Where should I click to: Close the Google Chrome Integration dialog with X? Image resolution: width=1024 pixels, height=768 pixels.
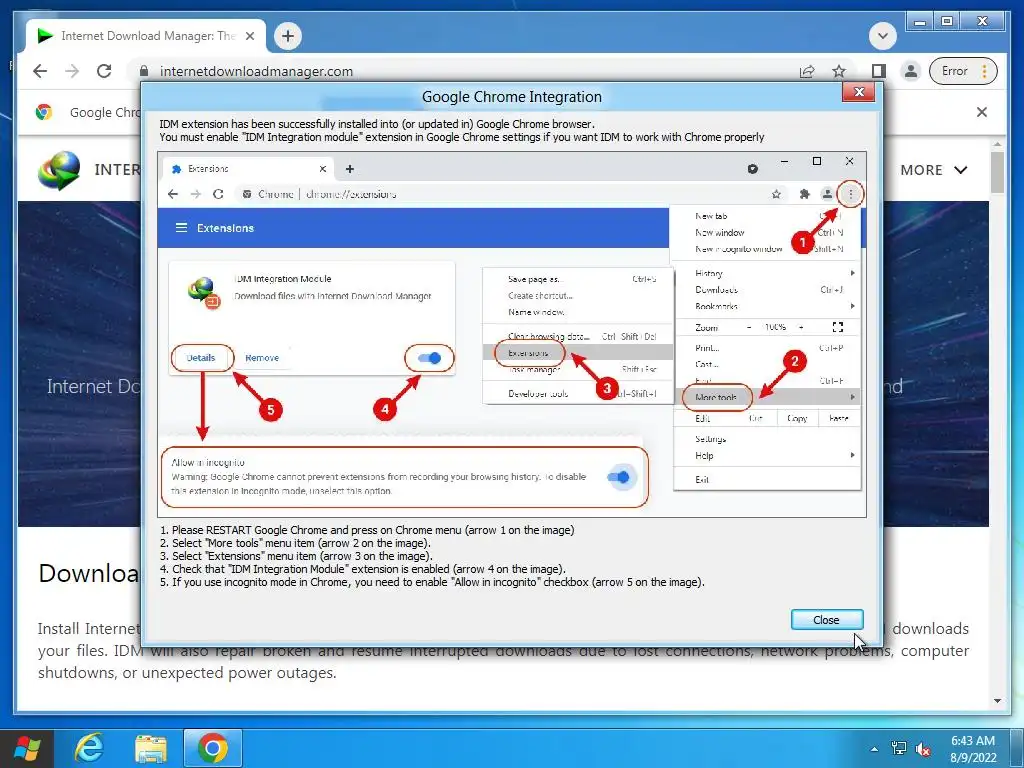pos(859,92)
